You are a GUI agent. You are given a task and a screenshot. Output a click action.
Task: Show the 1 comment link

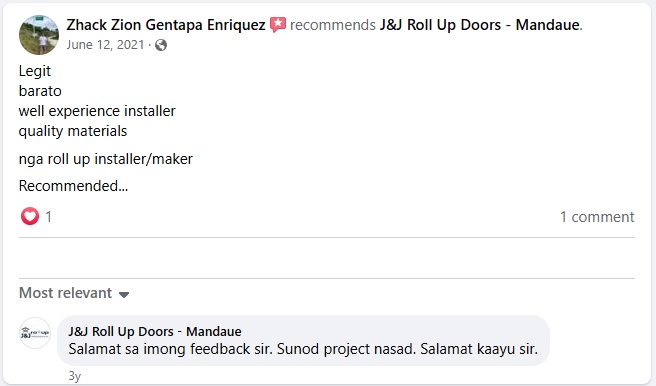[x=597, y=217]
